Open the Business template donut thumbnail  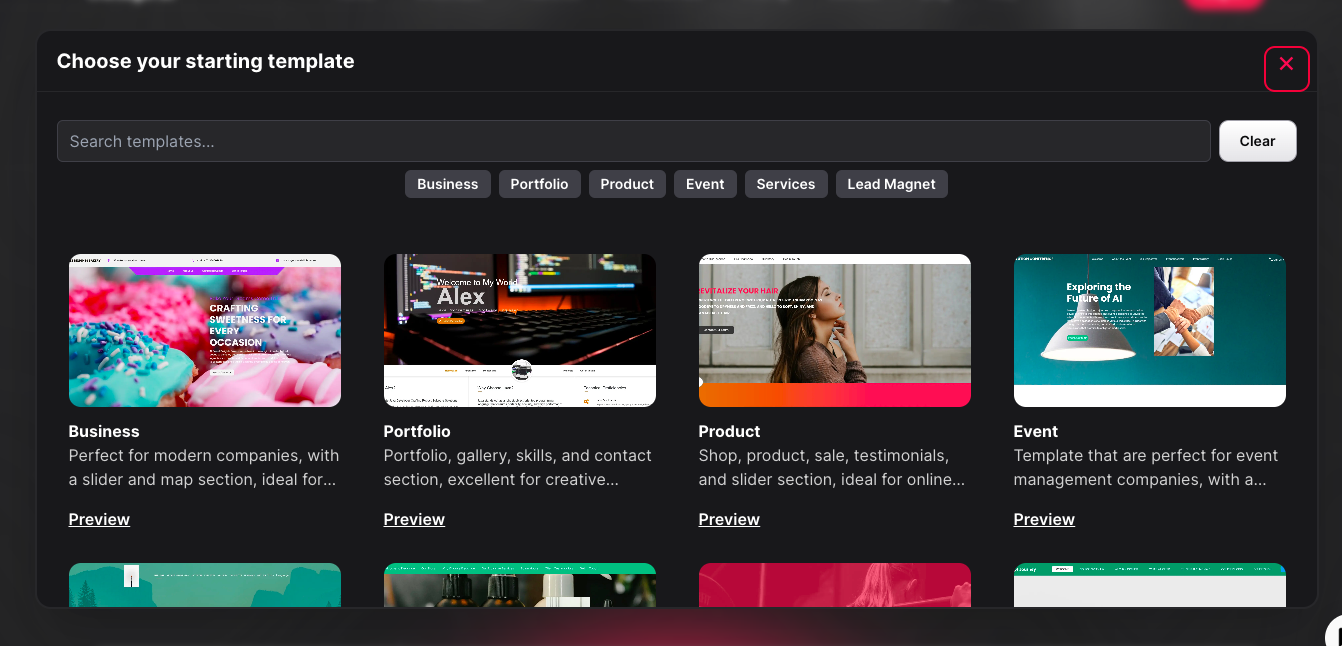[205, 330]
